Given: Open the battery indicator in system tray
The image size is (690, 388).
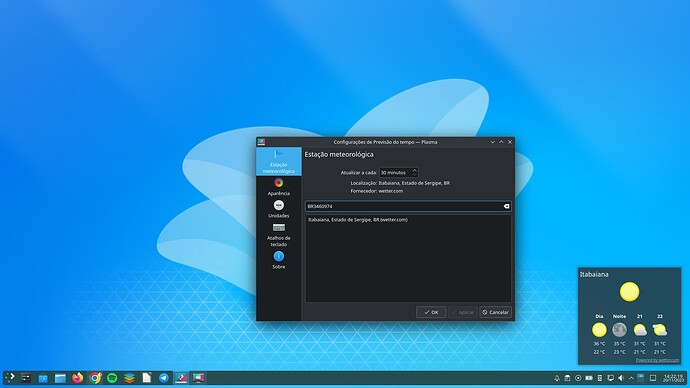Looking at the screenshot, I should click(x=589, y=378).
